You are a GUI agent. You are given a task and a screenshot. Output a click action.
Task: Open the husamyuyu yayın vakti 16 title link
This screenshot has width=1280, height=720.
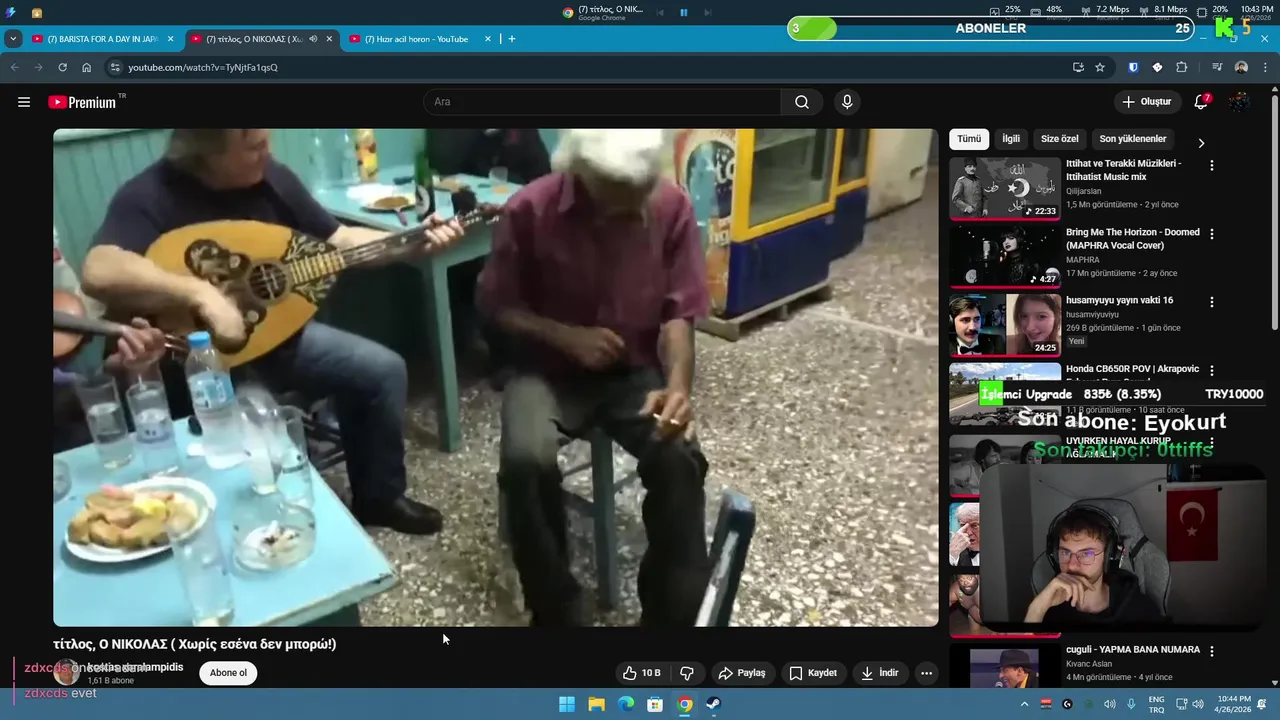pyautogui.click(x=1119, y=300)
